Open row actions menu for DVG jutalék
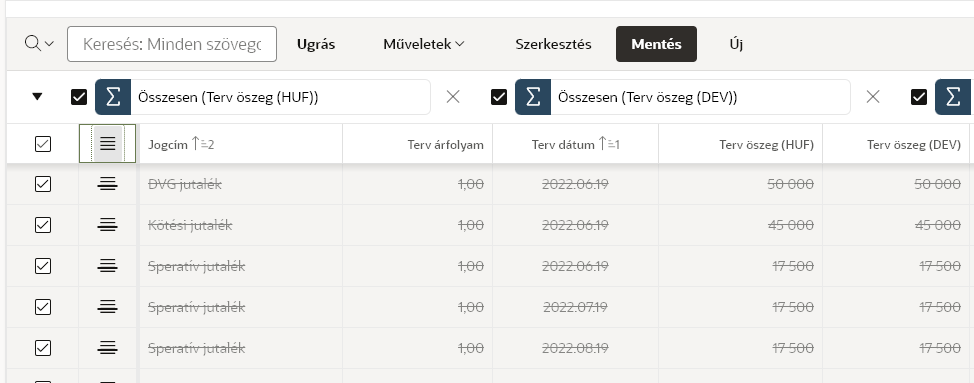Screen dimensions: 974x383 point(107,184)
